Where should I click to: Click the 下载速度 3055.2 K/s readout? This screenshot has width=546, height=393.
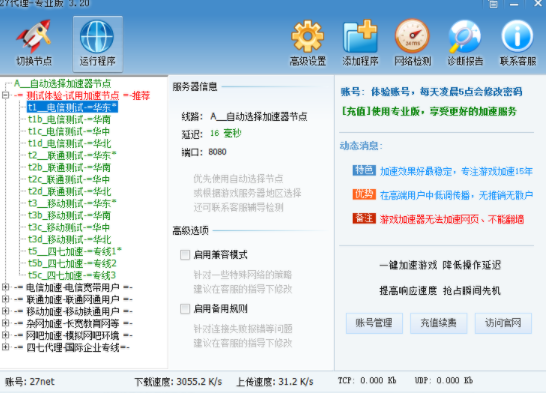(x=178, y=382)
